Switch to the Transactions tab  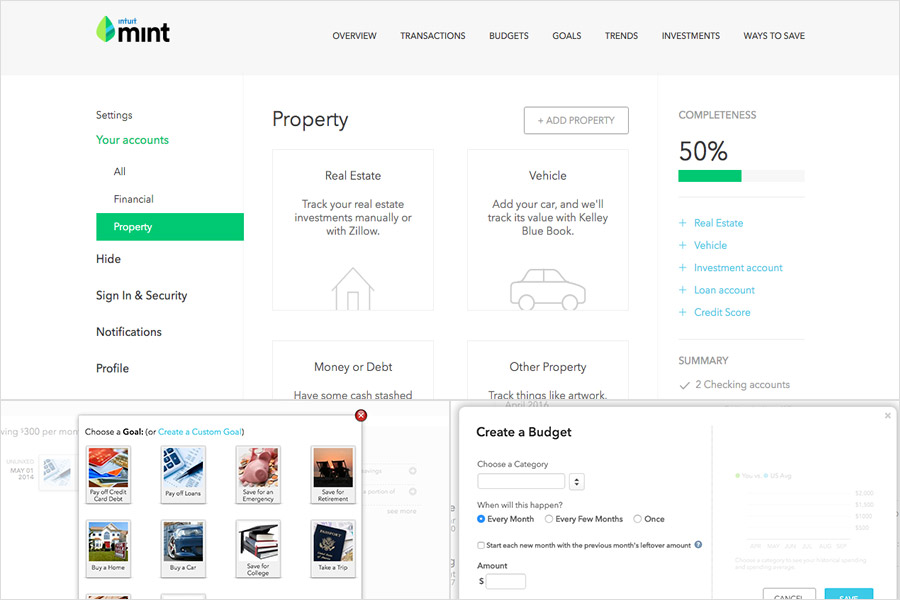point(433,35)
